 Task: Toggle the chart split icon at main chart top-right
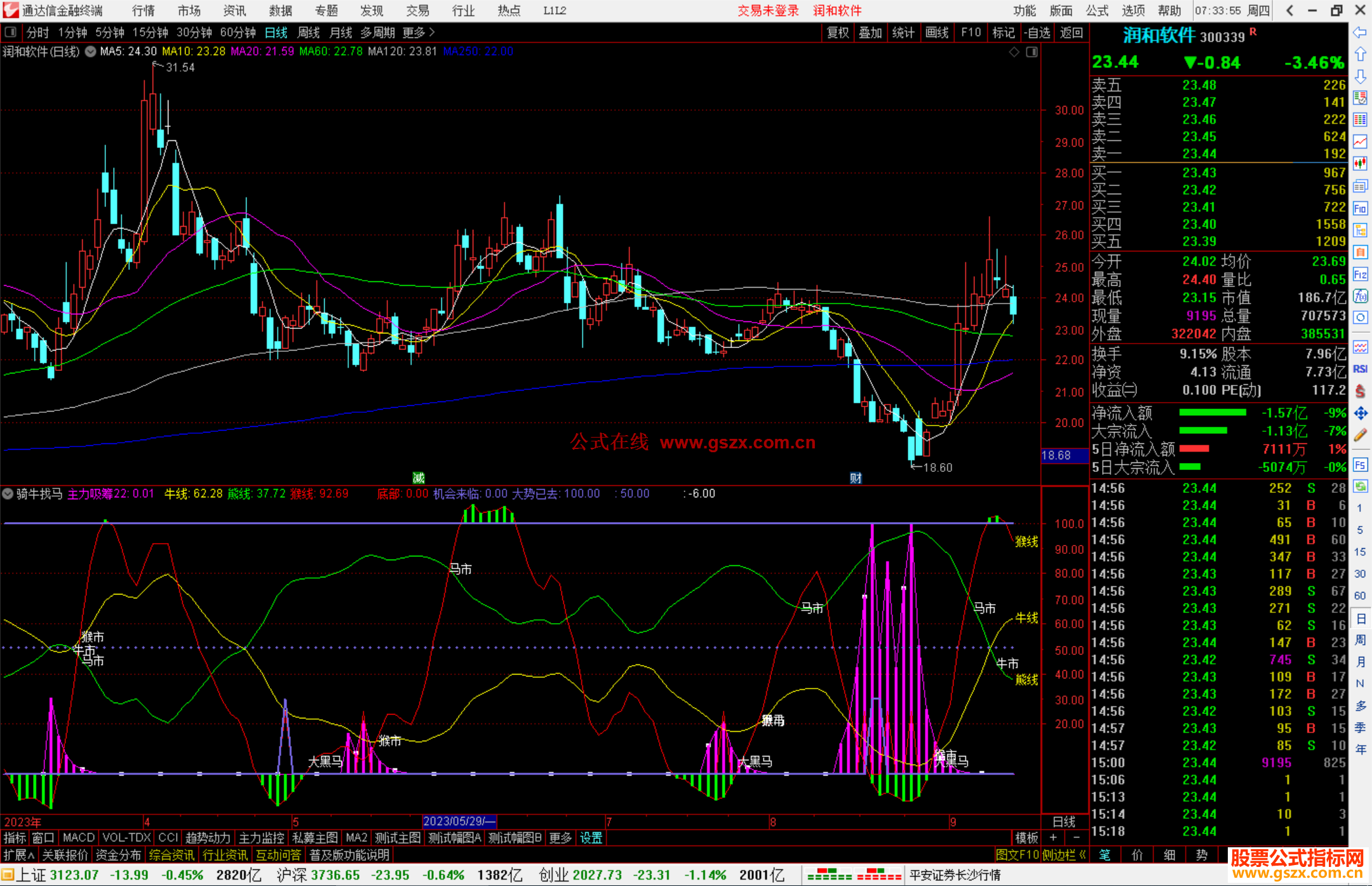point(1032,52)
